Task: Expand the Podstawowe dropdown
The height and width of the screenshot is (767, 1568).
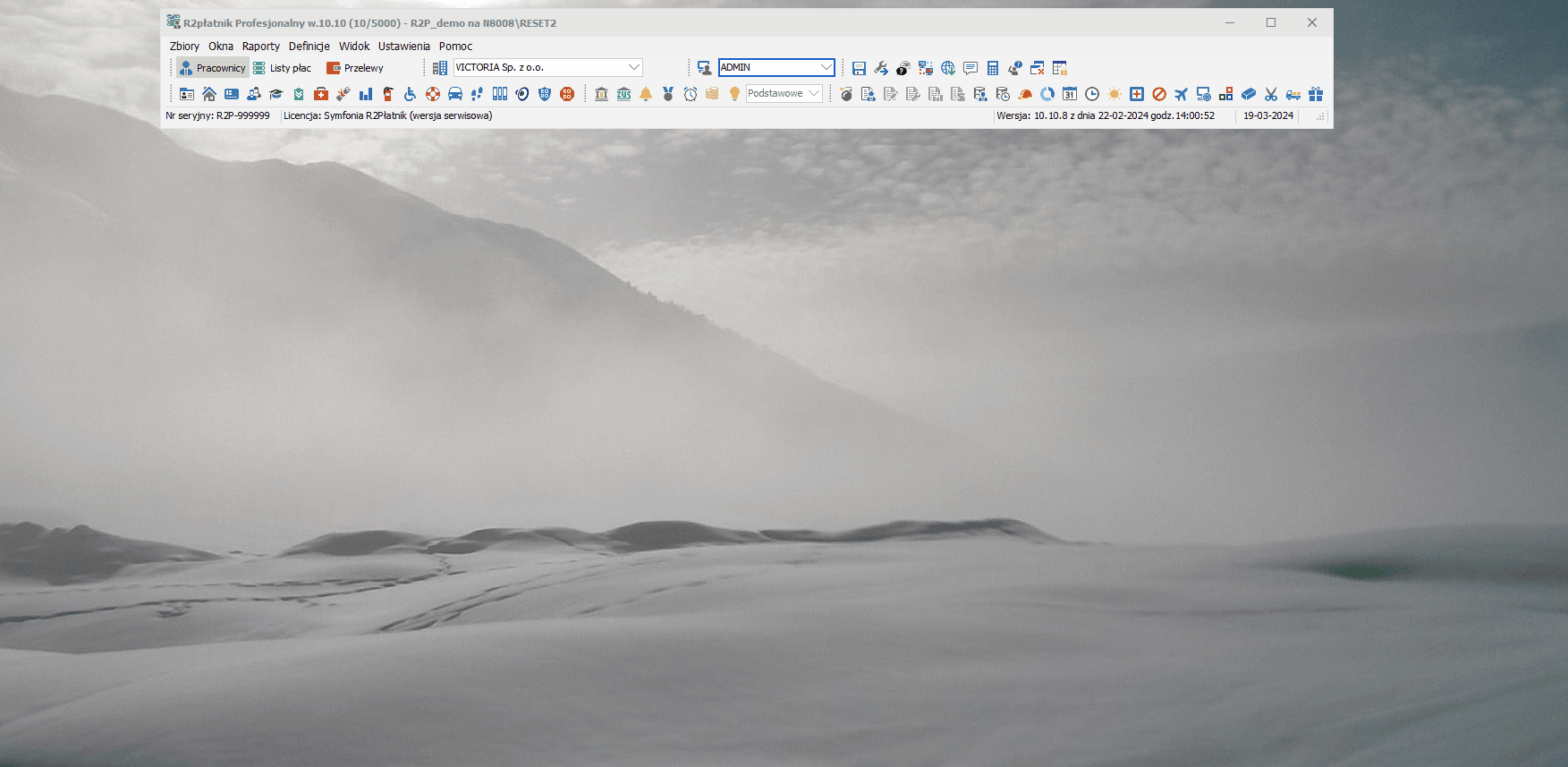Action: pos(814,93)
